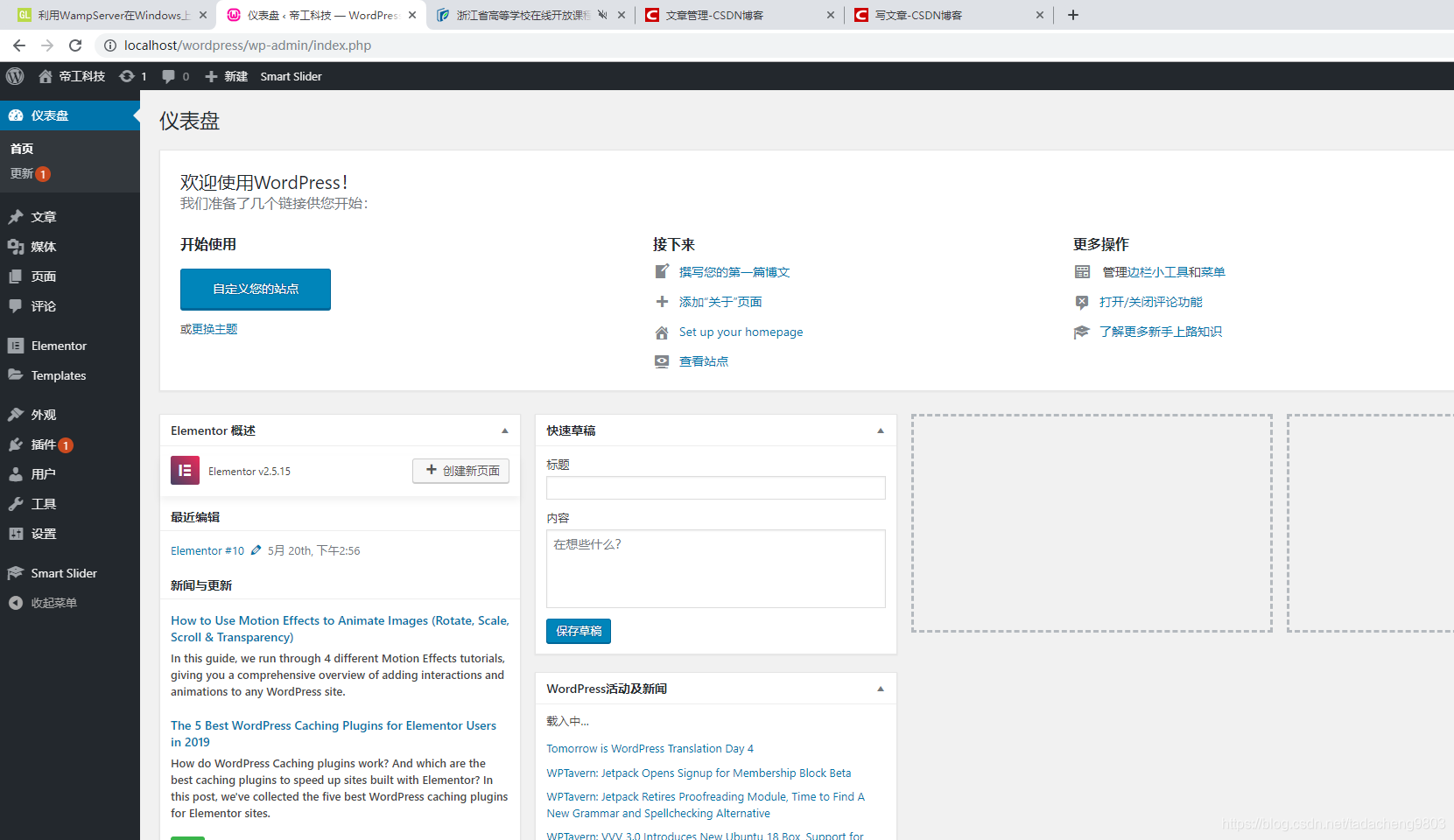
Task: Click browser back arrow
Action: pos(19,45)
